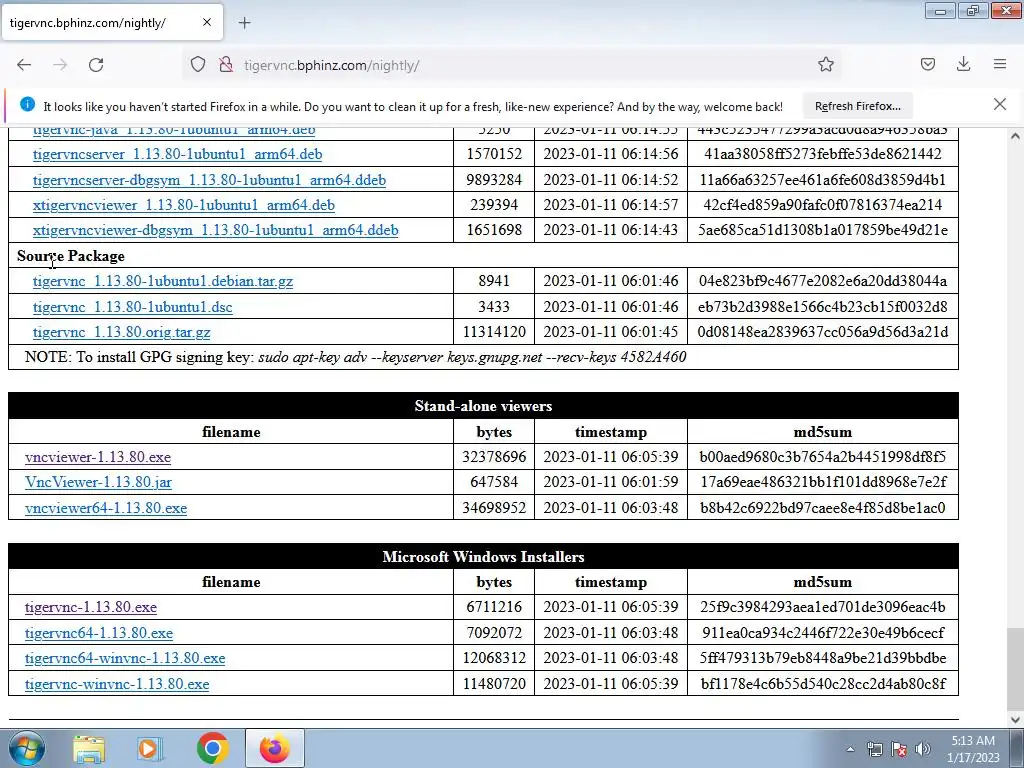Click md5sum bf1178e4c6b55d540c28cc2d4ab80c8f

822,684
